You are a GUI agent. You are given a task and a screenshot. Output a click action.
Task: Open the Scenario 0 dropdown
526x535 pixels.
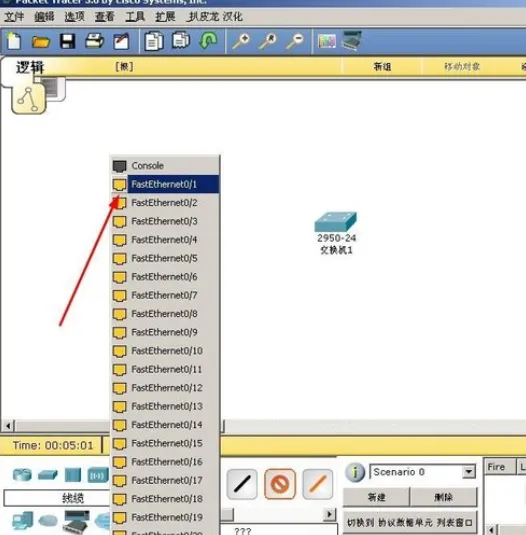pyautogui.click(x=469, y=472)
